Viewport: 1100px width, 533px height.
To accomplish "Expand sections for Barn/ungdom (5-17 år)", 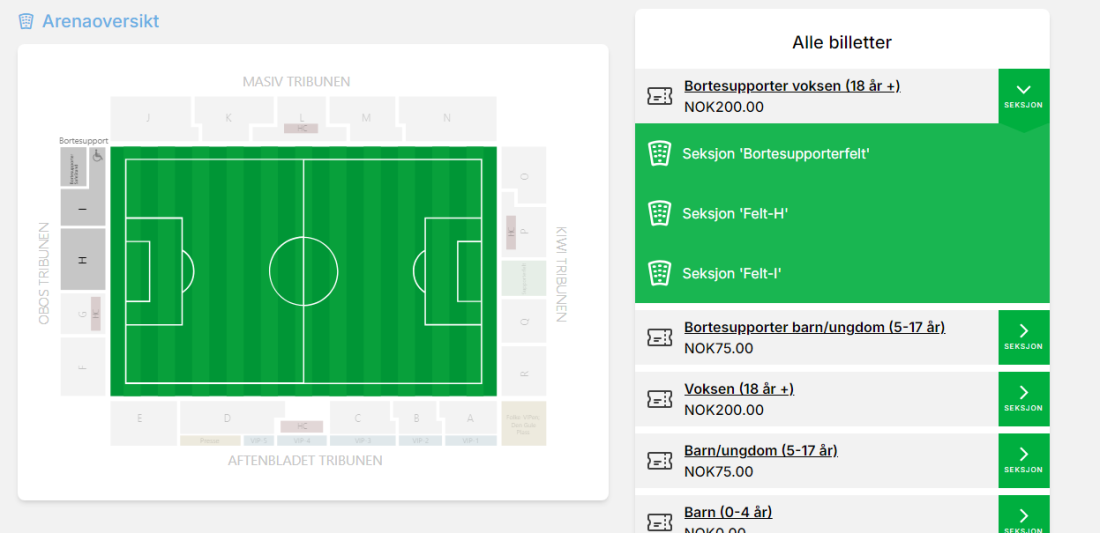I will tap(1024, 461).
